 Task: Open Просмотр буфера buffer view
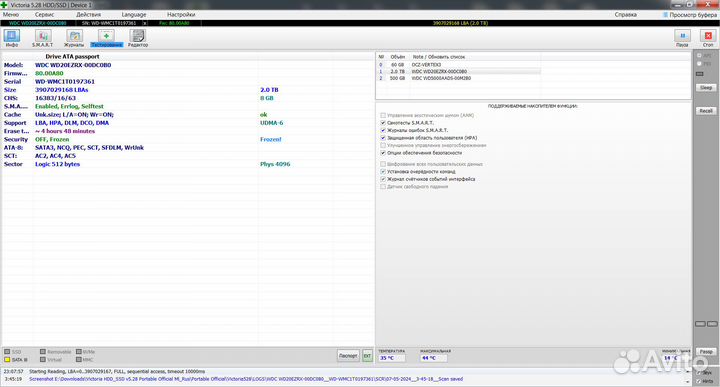click(x=690, y=15)
